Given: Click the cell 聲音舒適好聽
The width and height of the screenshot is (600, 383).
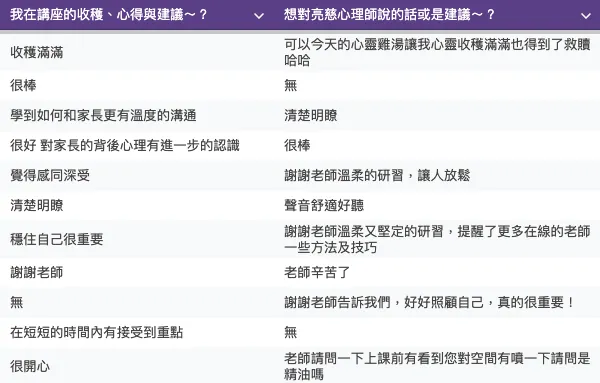Looking at the screenshot, I should click(437, 205).
